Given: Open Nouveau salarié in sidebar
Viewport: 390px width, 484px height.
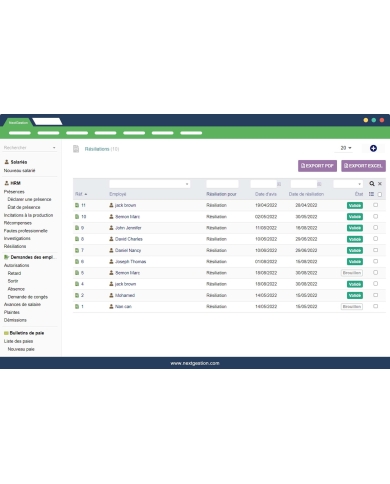Looking at the screenshot, I should (x=19, y=171).
